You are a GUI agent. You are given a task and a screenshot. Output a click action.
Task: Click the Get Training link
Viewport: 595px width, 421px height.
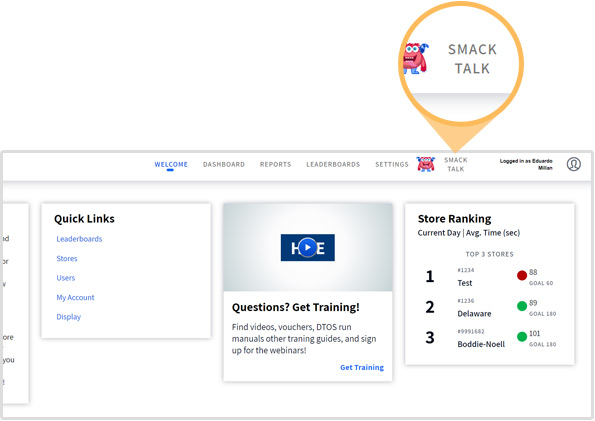362,367
